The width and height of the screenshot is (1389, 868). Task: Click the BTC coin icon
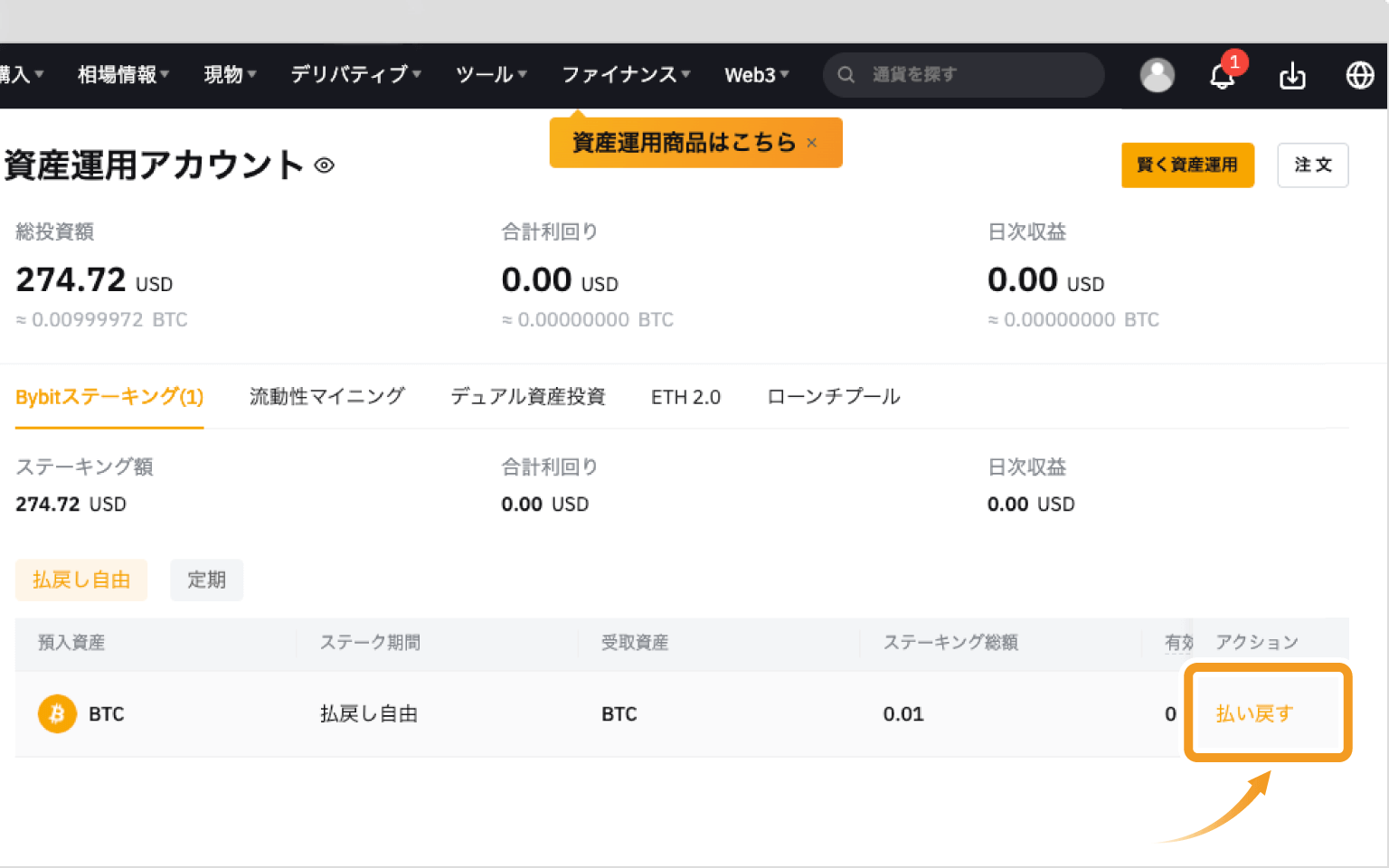(57, 714)
